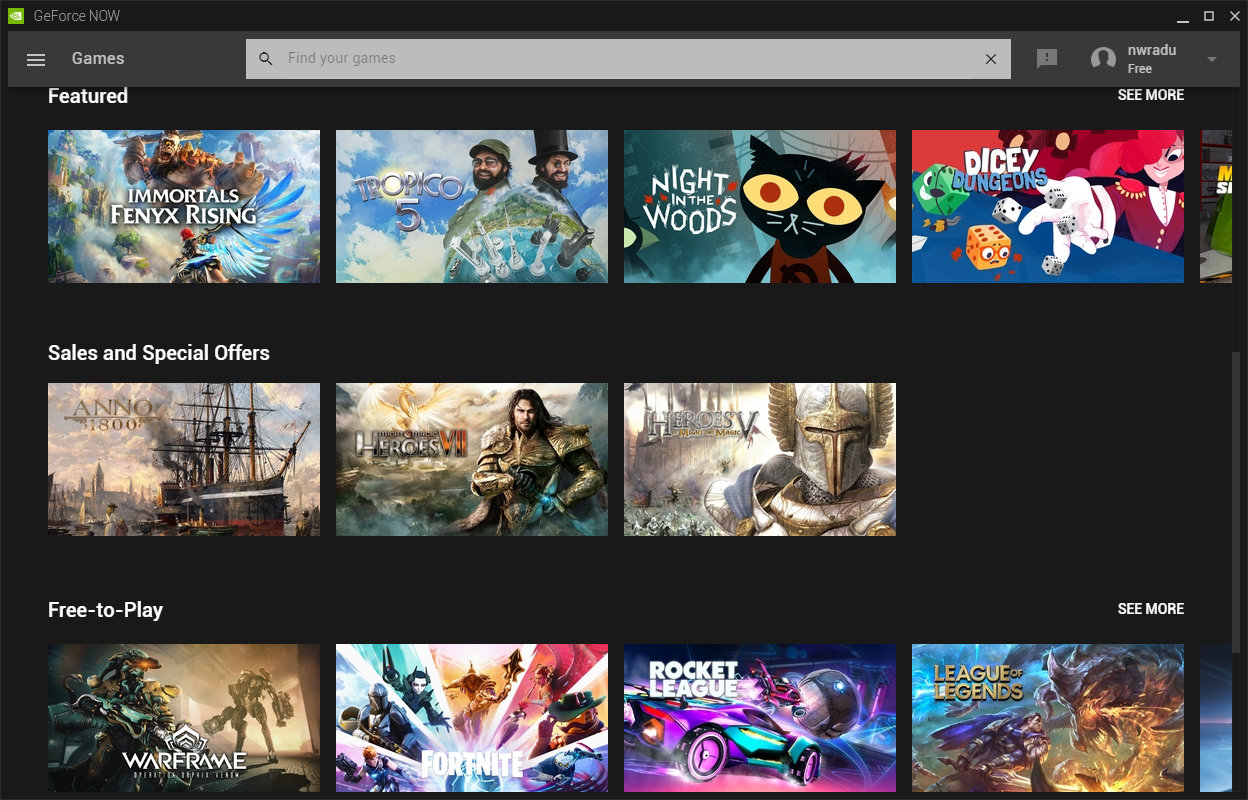
Task: Open the feedback notification icon
Action: 1047,59
